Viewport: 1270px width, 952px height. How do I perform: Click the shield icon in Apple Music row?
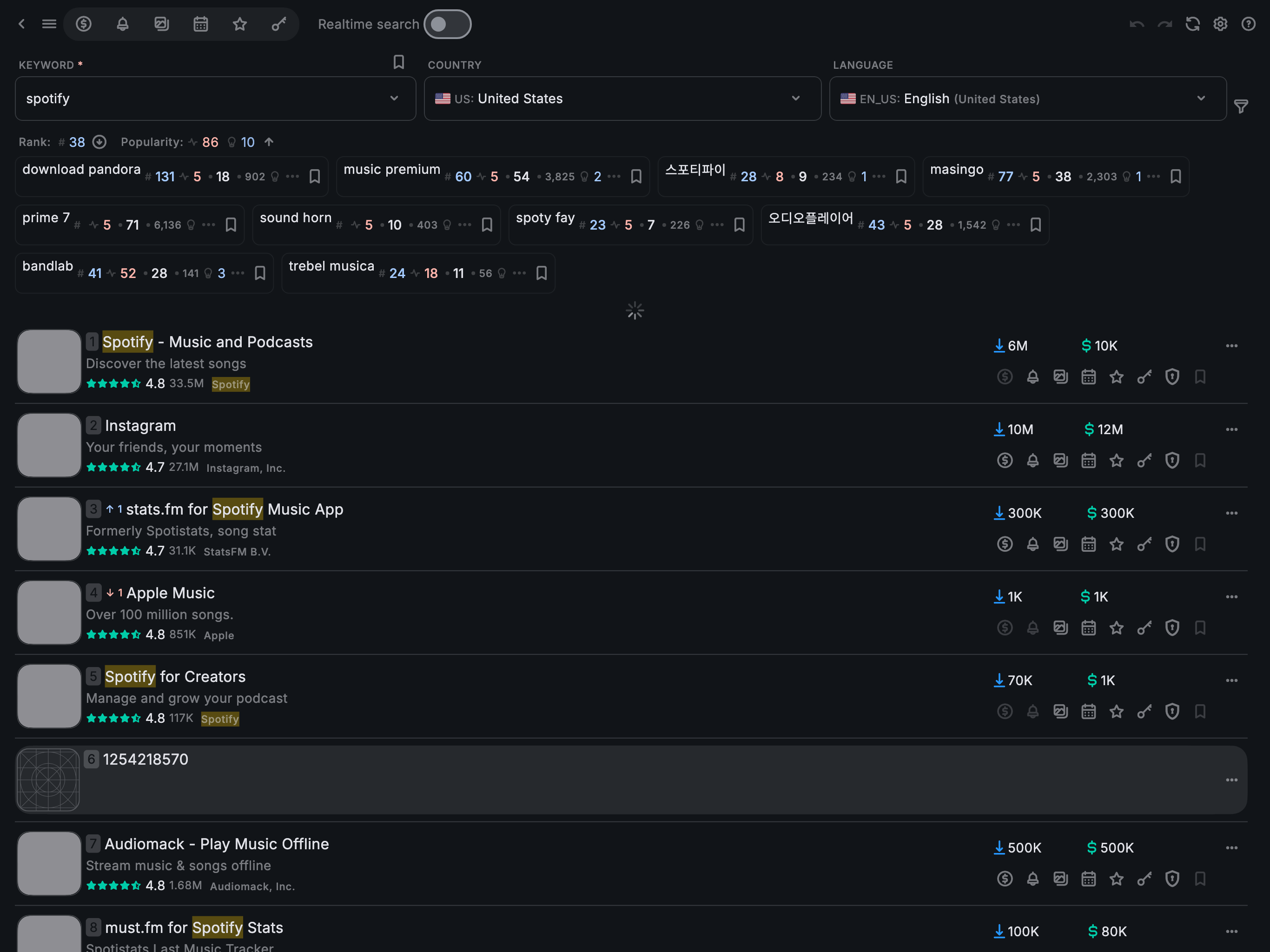pyautogui.click(x=1172, y=628)
